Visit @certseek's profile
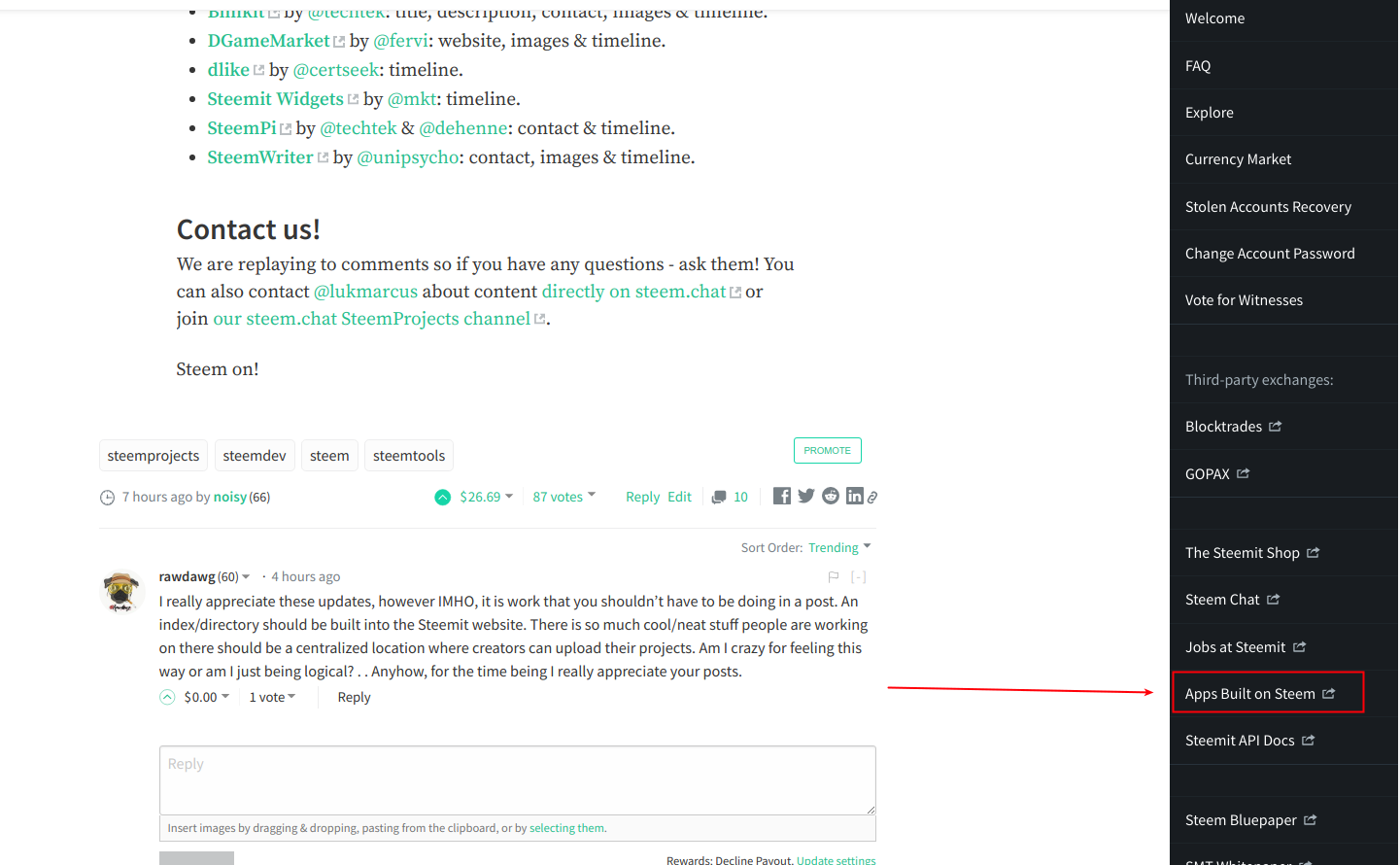 [336, 70]
